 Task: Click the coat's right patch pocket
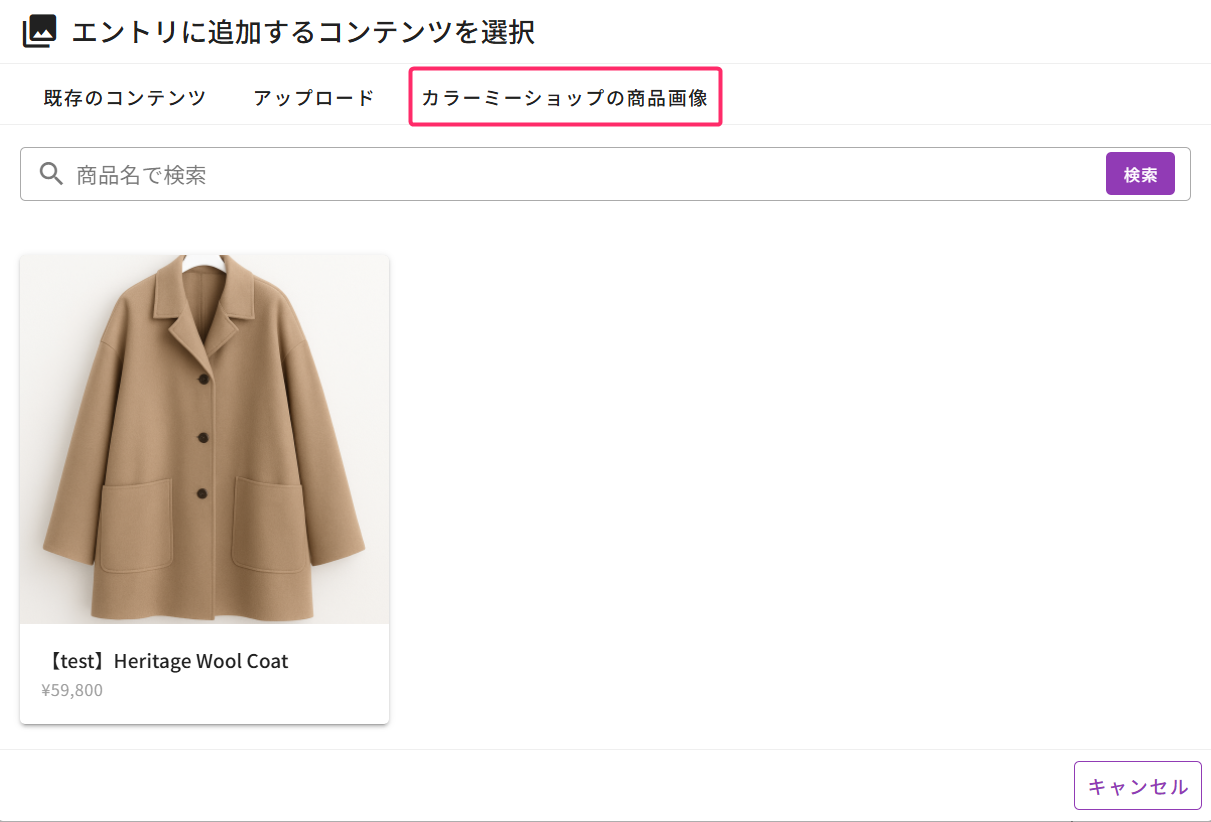point(268,523)
